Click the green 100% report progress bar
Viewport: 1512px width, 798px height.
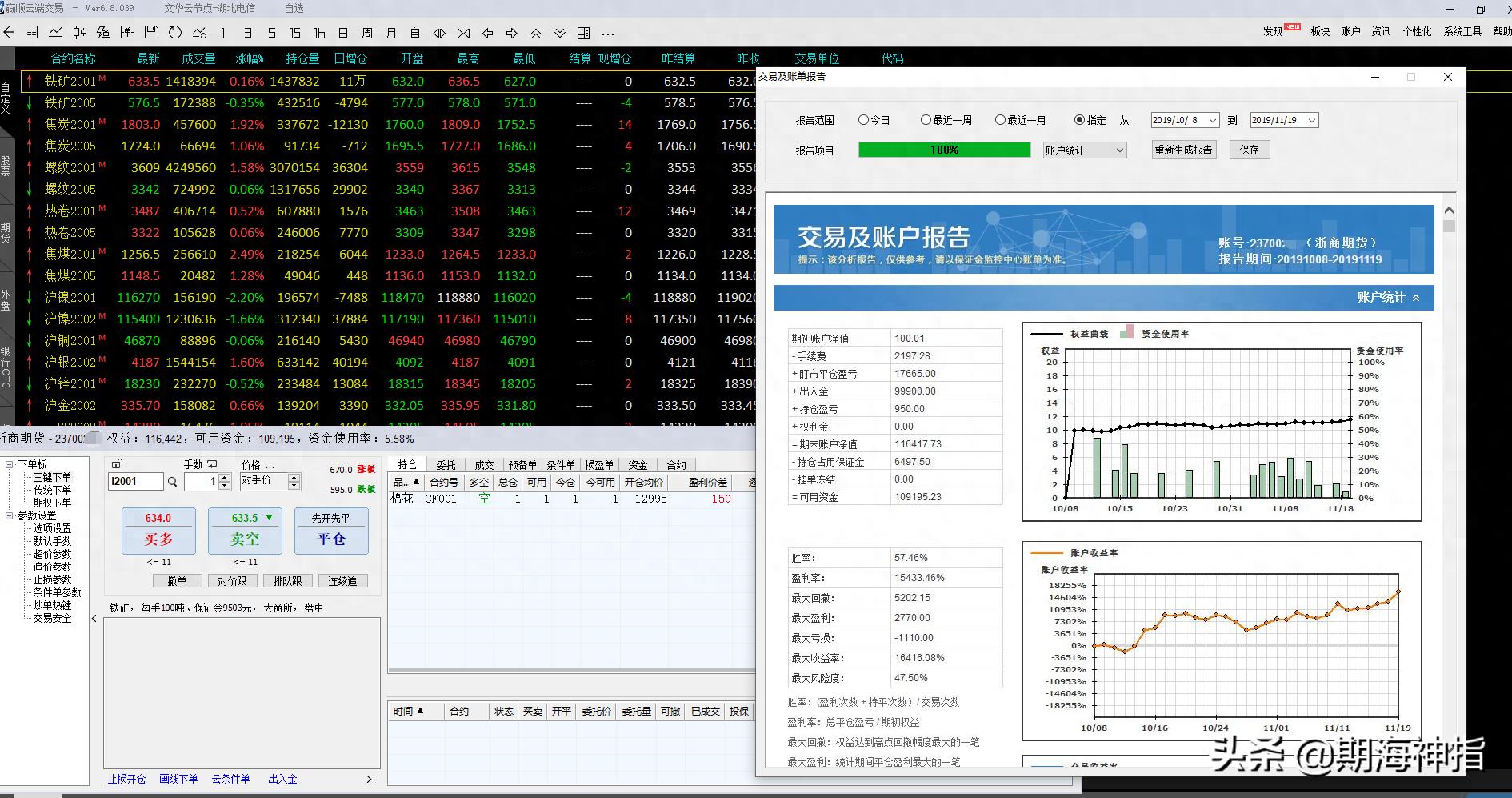click(944, 150)
